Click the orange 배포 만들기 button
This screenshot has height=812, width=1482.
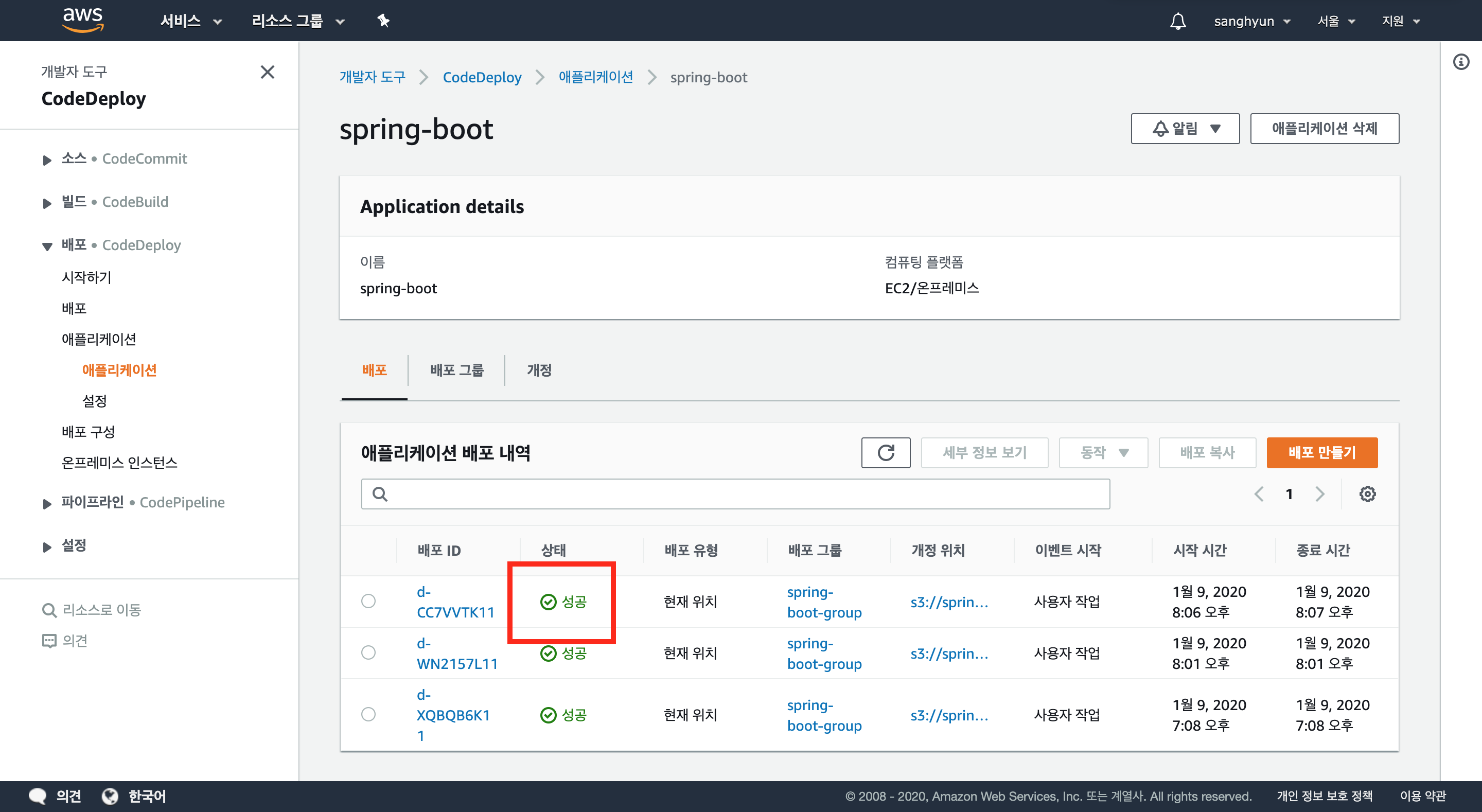point(1321,452)
